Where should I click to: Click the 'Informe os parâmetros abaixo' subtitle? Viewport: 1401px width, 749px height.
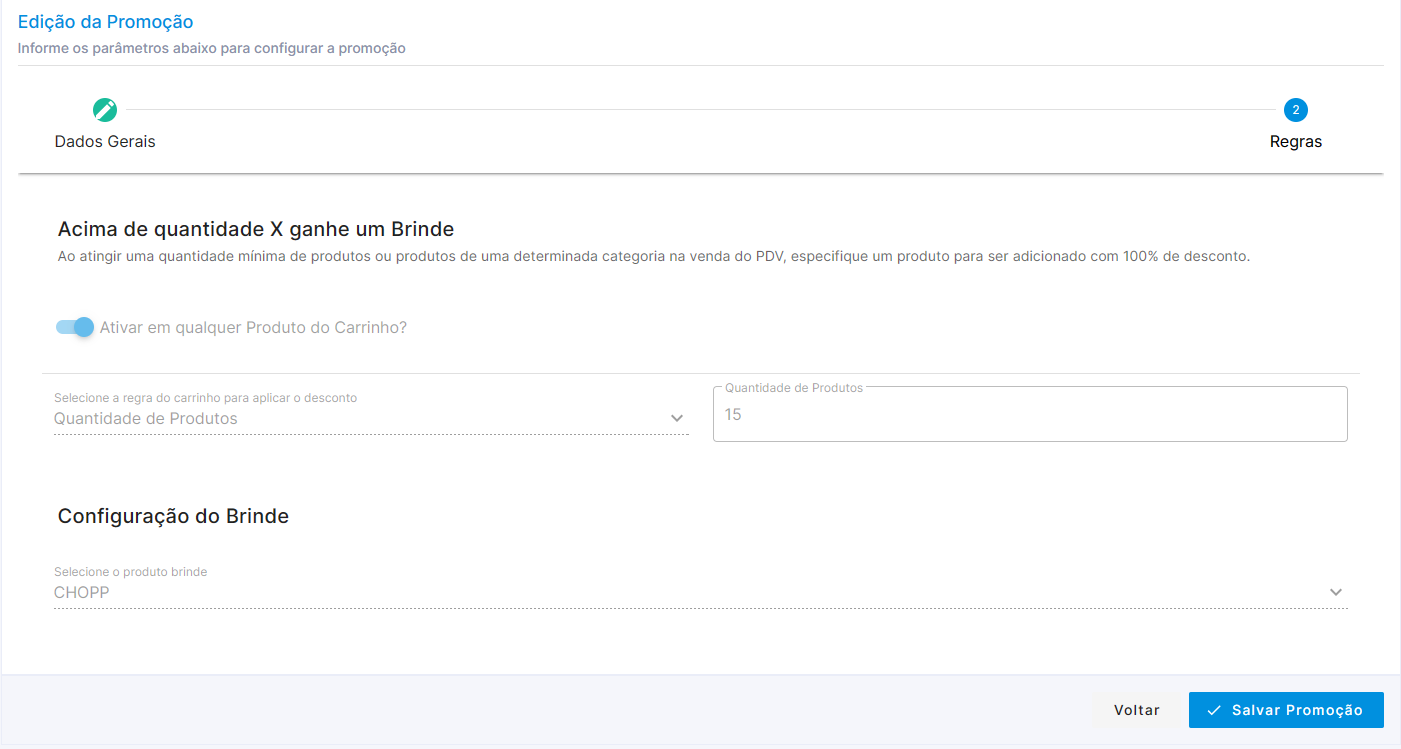pyautogui.click(x=212, y=48)
